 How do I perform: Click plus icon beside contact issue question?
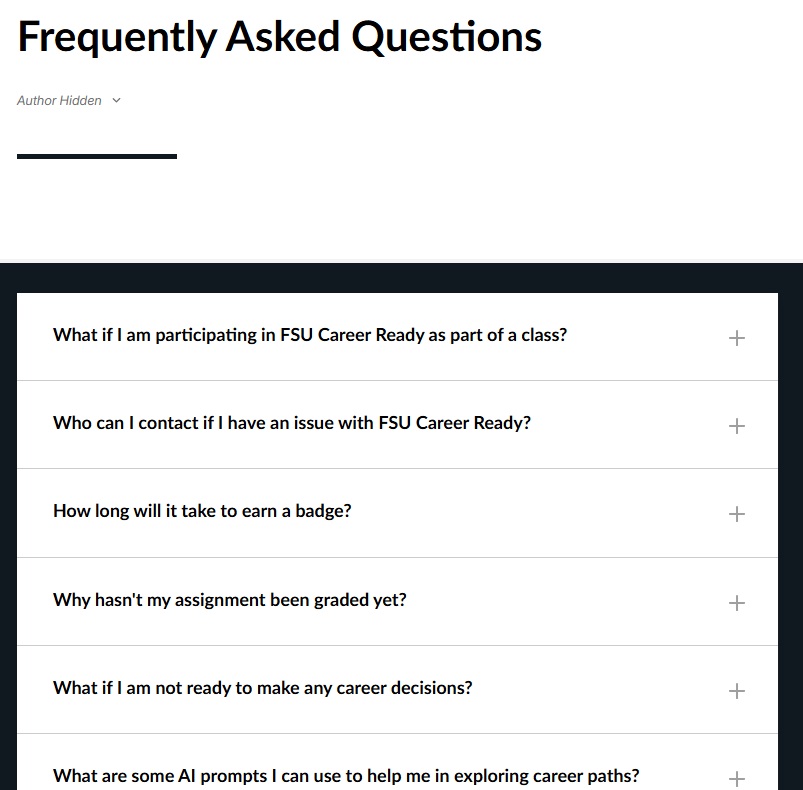pos(737,426)
